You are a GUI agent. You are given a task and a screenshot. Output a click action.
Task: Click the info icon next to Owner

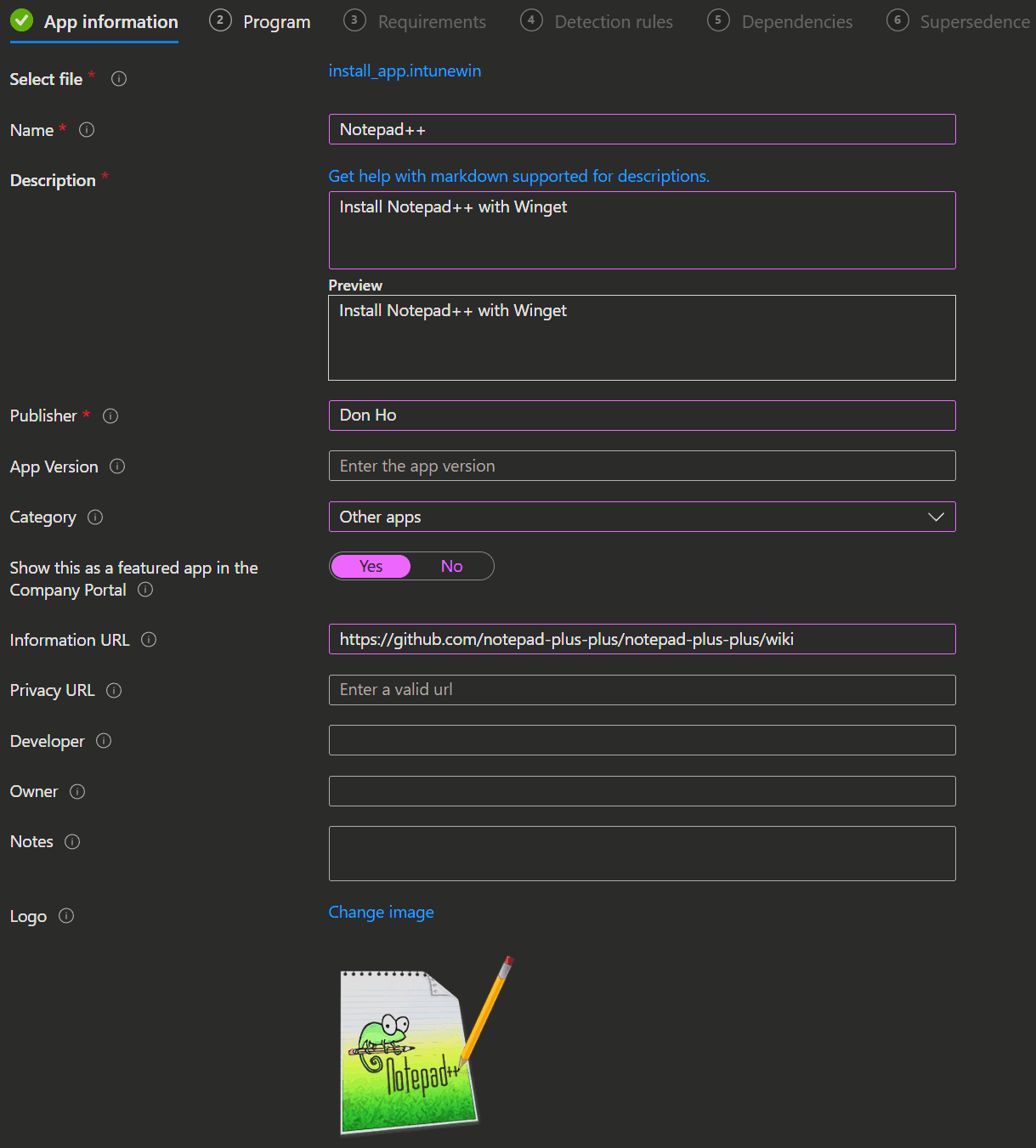pos(77,792)
